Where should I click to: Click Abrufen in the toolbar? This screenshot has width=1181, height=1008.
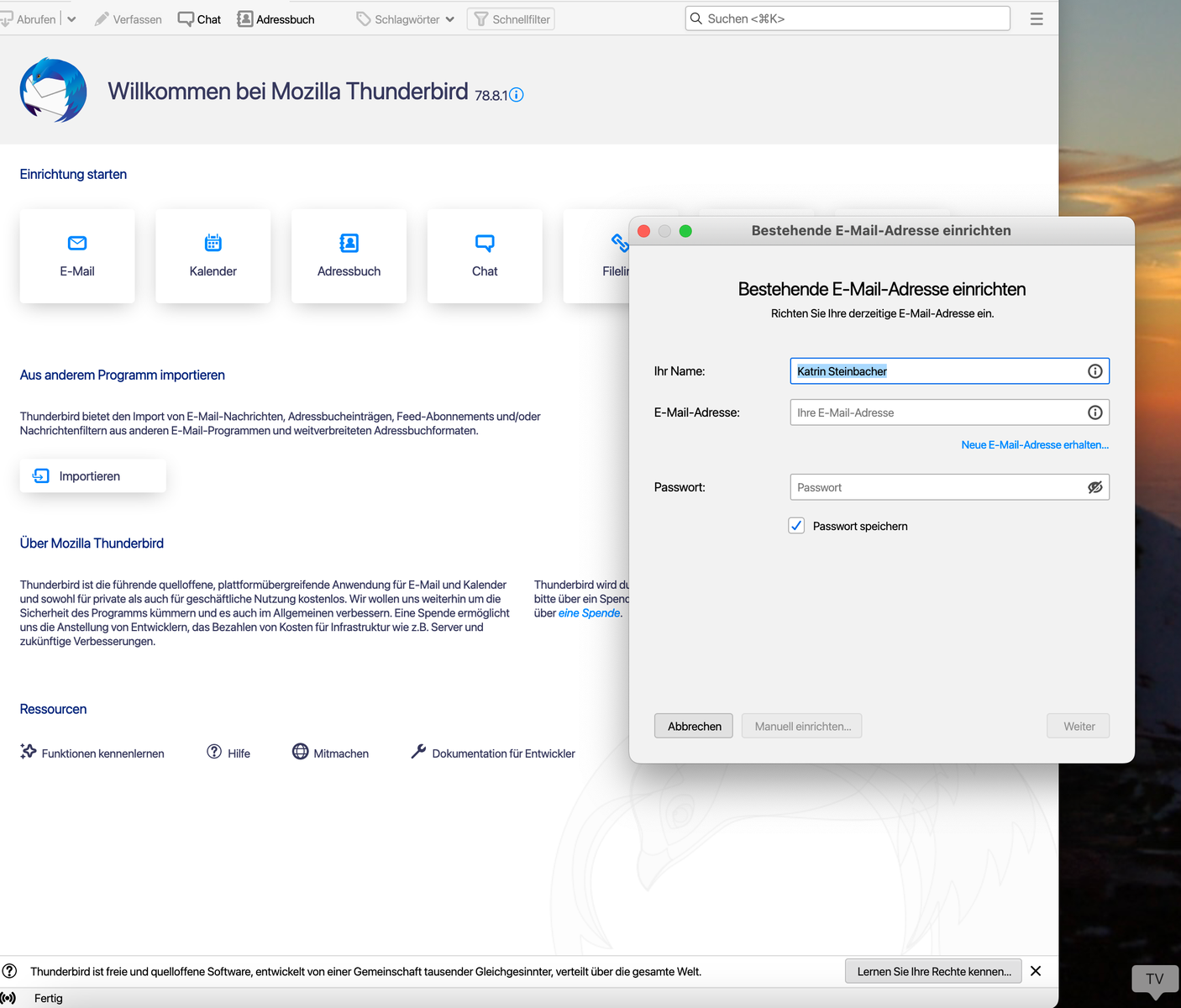pos(29,18)
